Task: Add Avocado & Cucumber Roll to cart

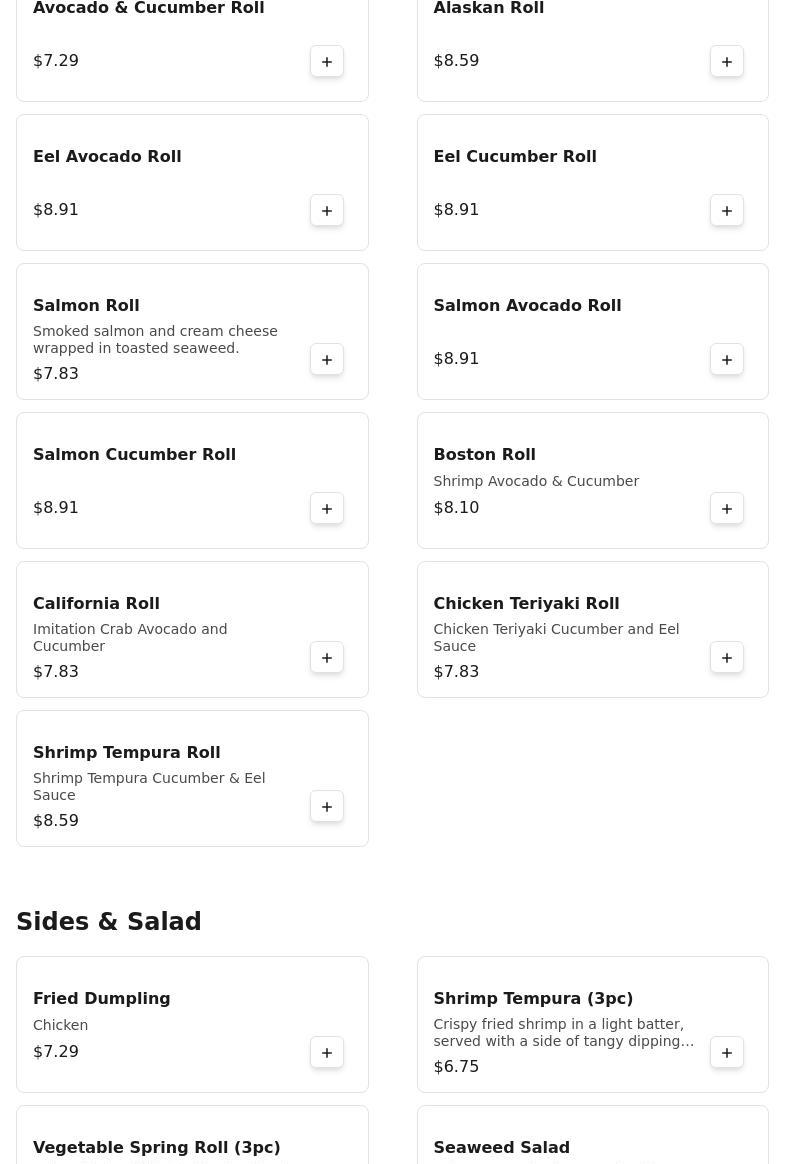Action: pos(327,62)
